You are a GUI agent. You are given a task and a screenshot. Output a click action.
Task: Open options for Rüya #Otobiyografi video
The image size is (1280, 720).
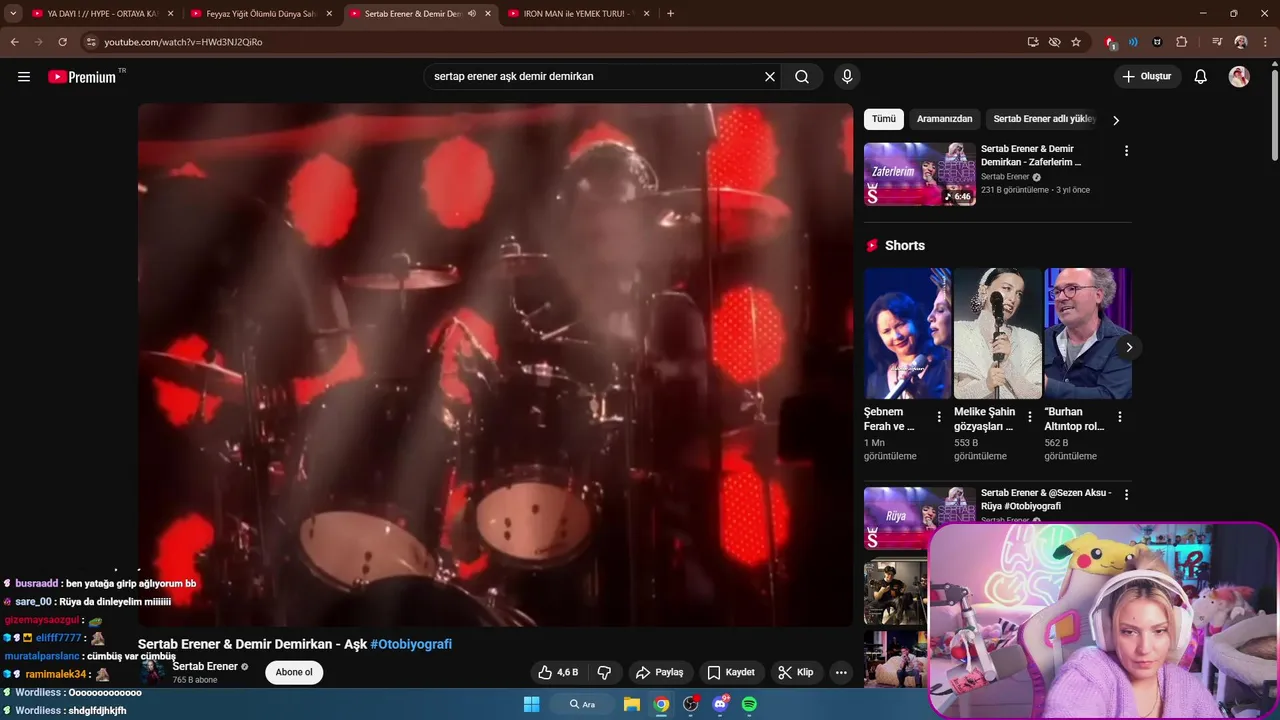pyautogui.click(x=1126, y=495)
